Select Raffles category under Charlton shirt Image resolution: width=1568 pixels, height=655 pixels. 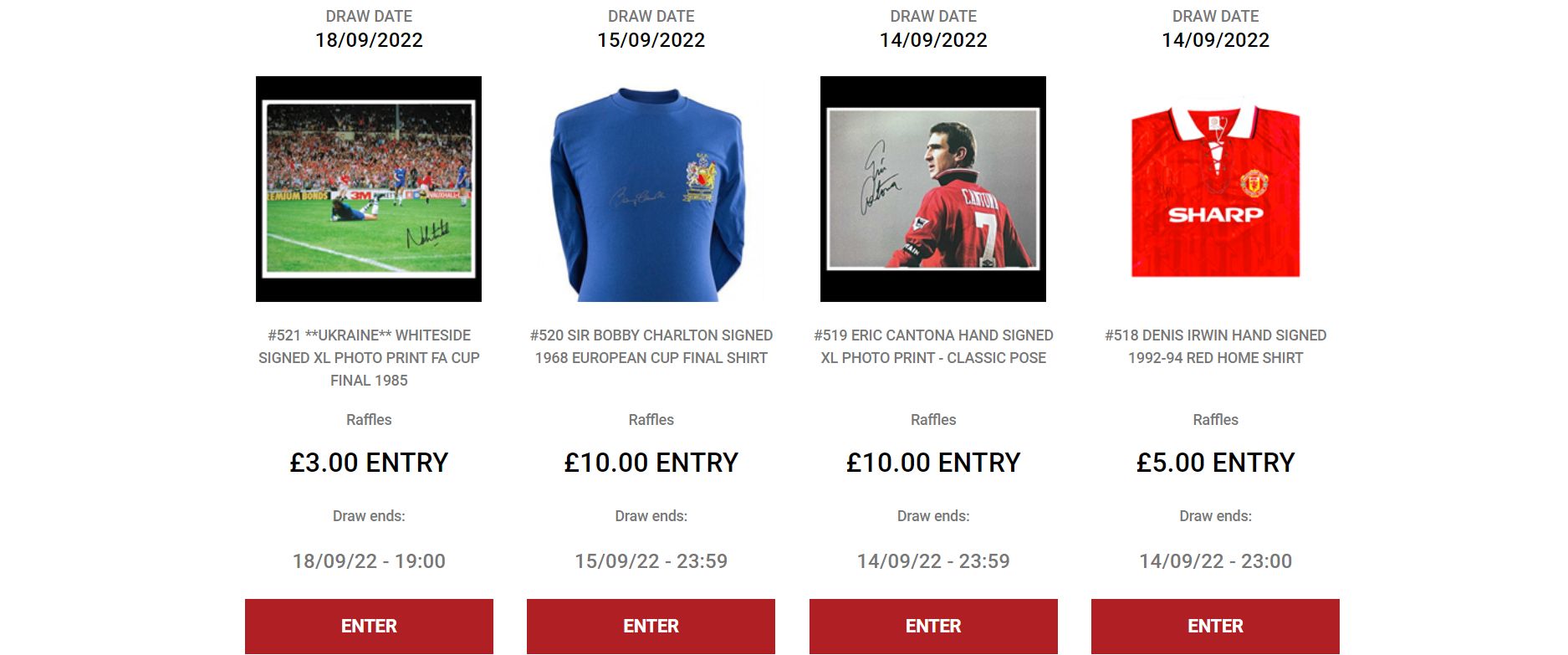click(x=651, y=420)
